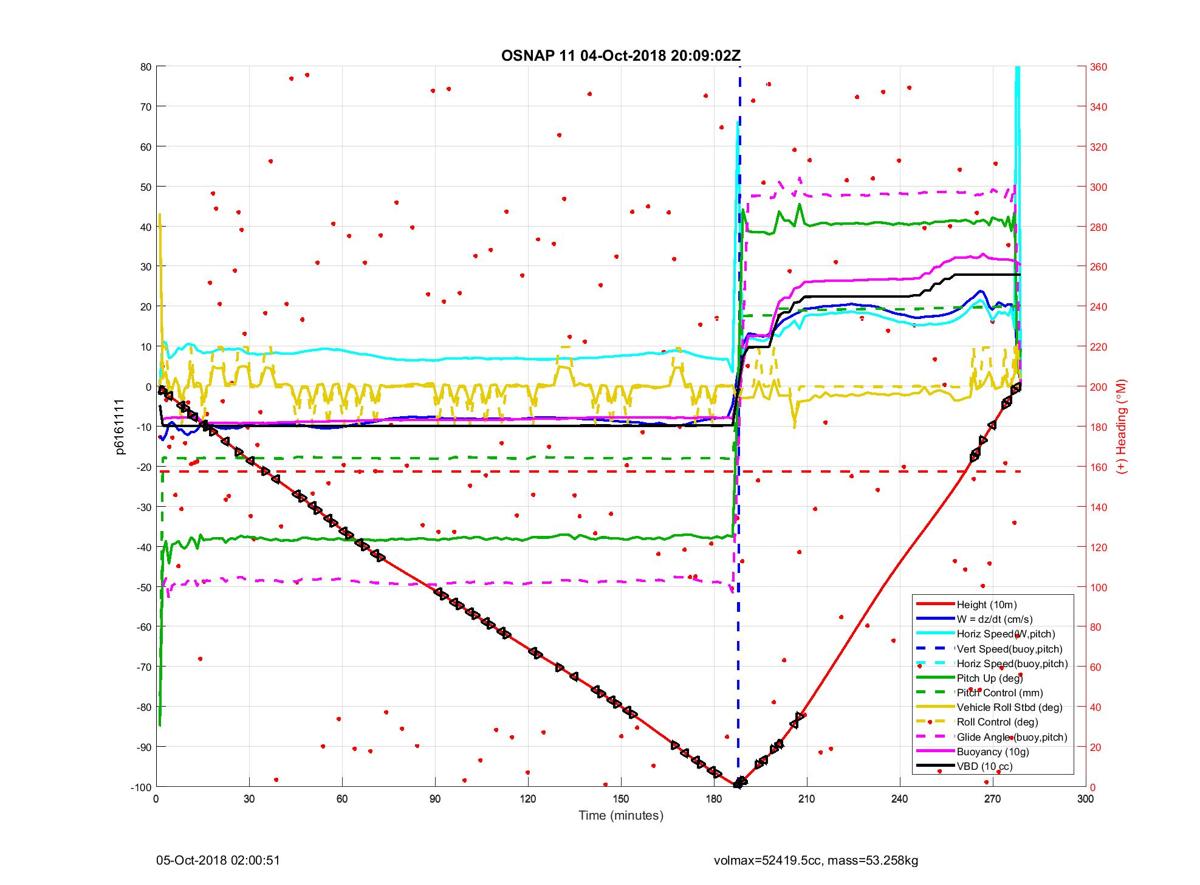Click legend entry Horiz Speed(W,pitch)
Screen dimensions: 1200x885
point(1005,634)
